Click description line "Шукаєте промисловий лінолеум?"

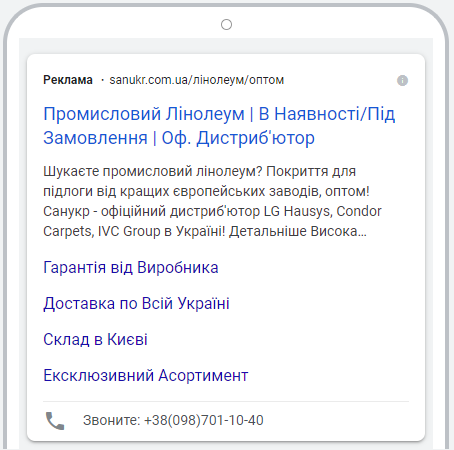point(153,171)
